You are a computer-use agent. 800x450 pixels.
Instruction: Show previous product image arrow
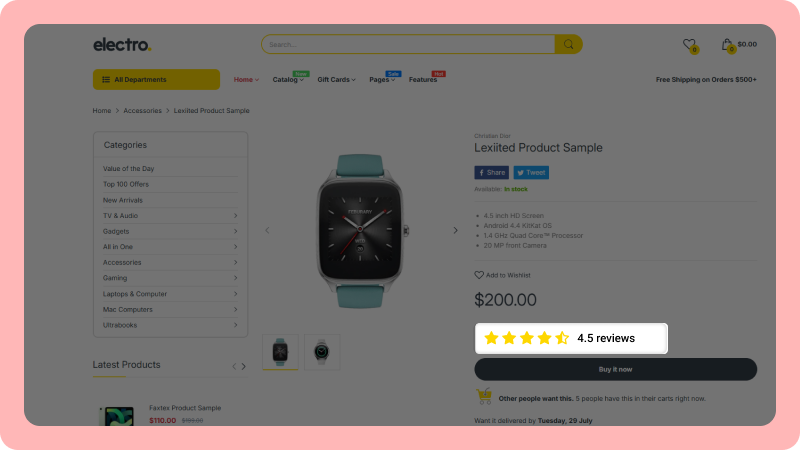(x=267, y=231)
